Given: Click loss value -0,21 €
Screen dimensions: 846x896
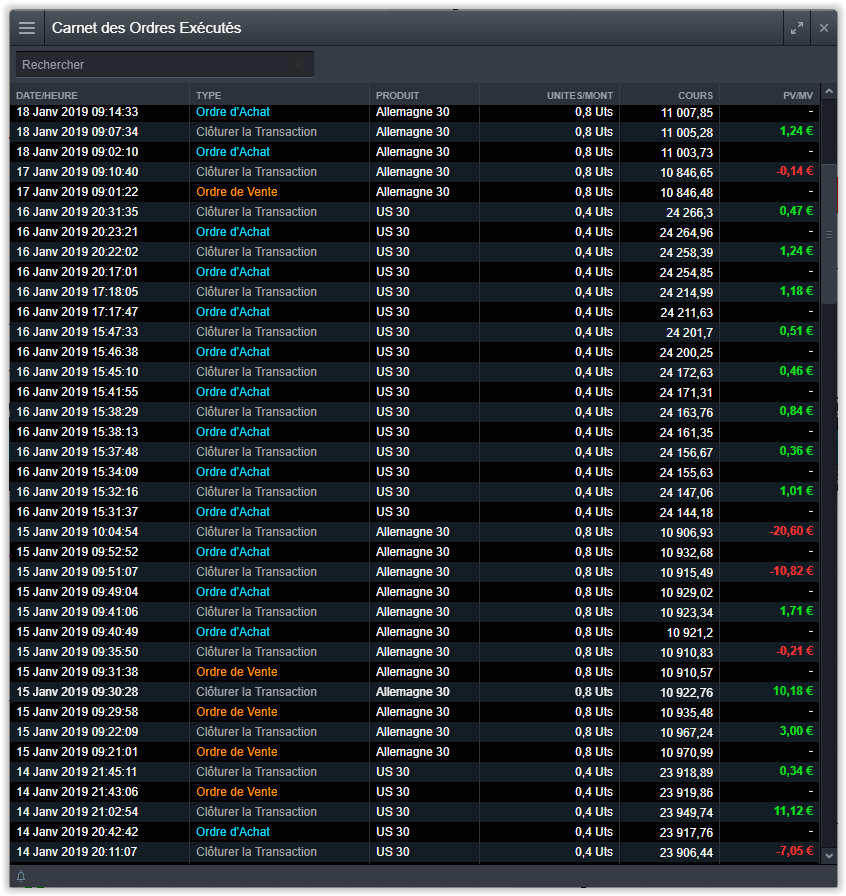Looking at the screenshot, I should coord(795,651).
